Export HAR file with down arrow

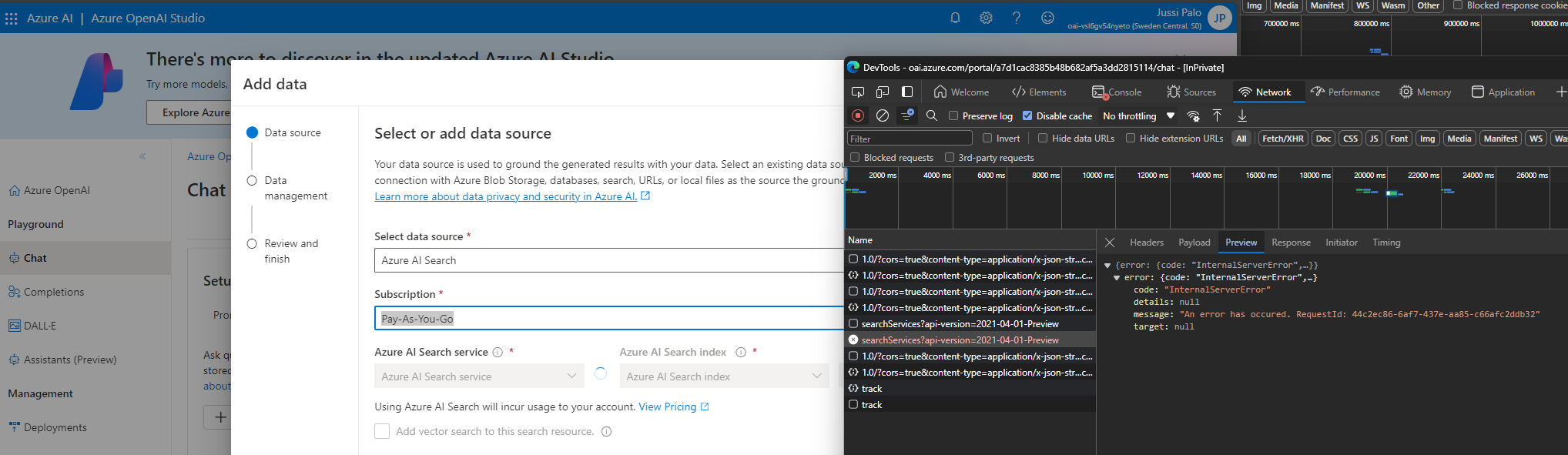click(1242, 115)
